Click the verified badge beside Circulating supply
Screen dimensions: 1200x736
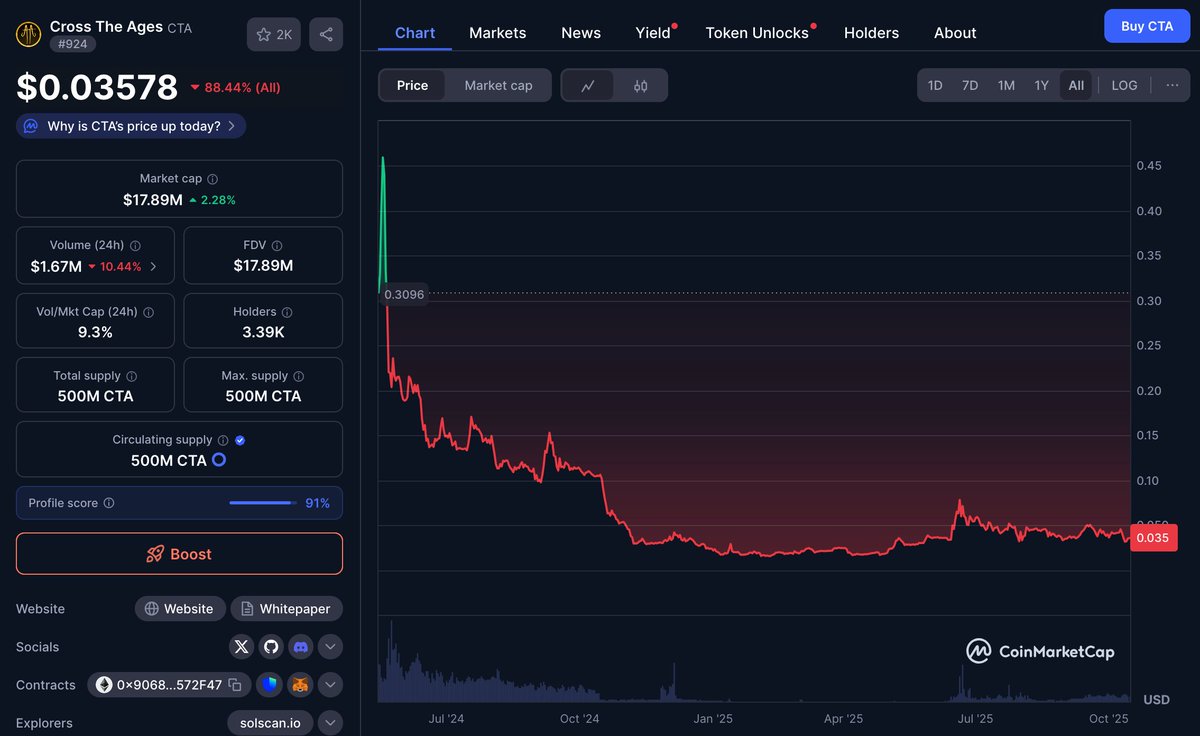pyautogui.click(x=240, y=440)
